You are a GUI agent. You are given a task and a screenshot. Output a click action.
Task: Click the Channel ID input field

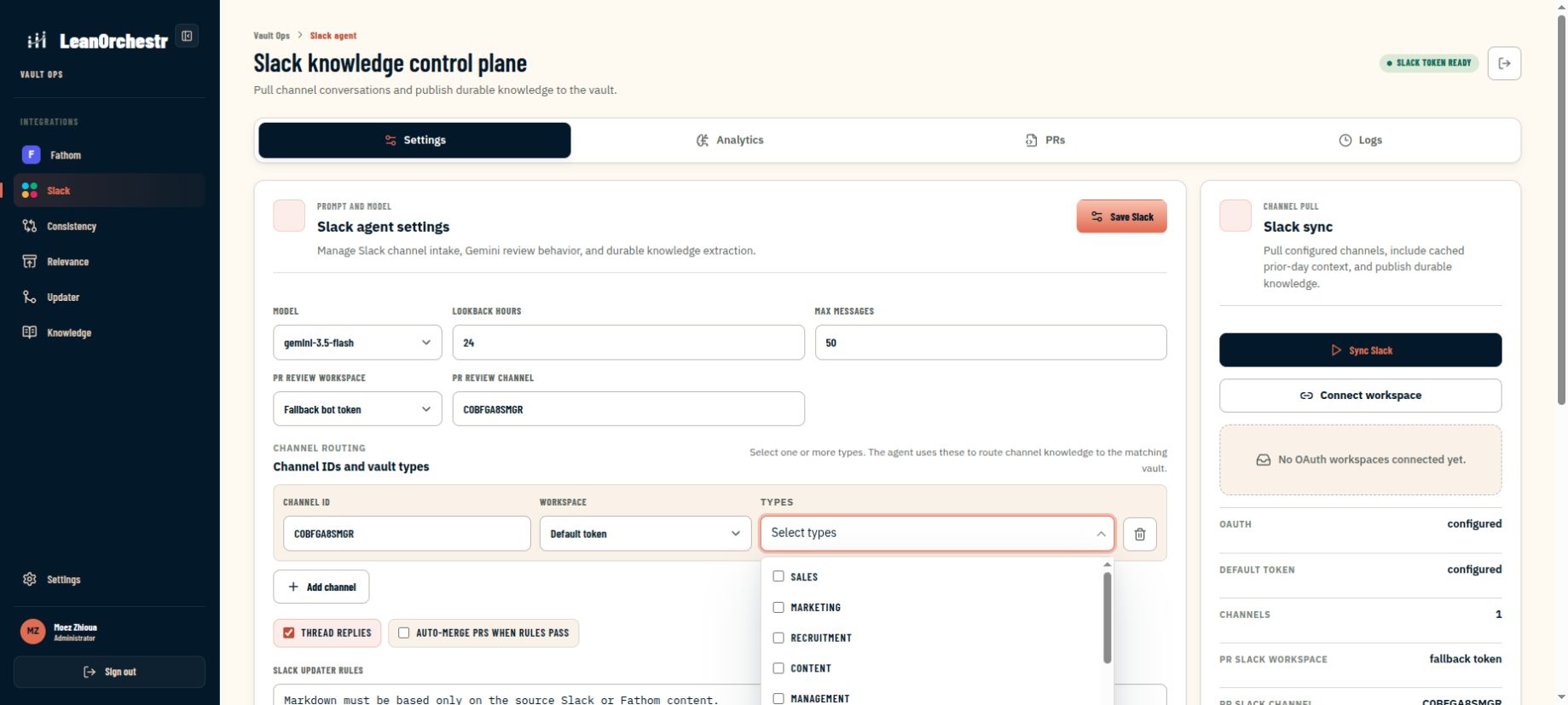(x=407, y=534)
